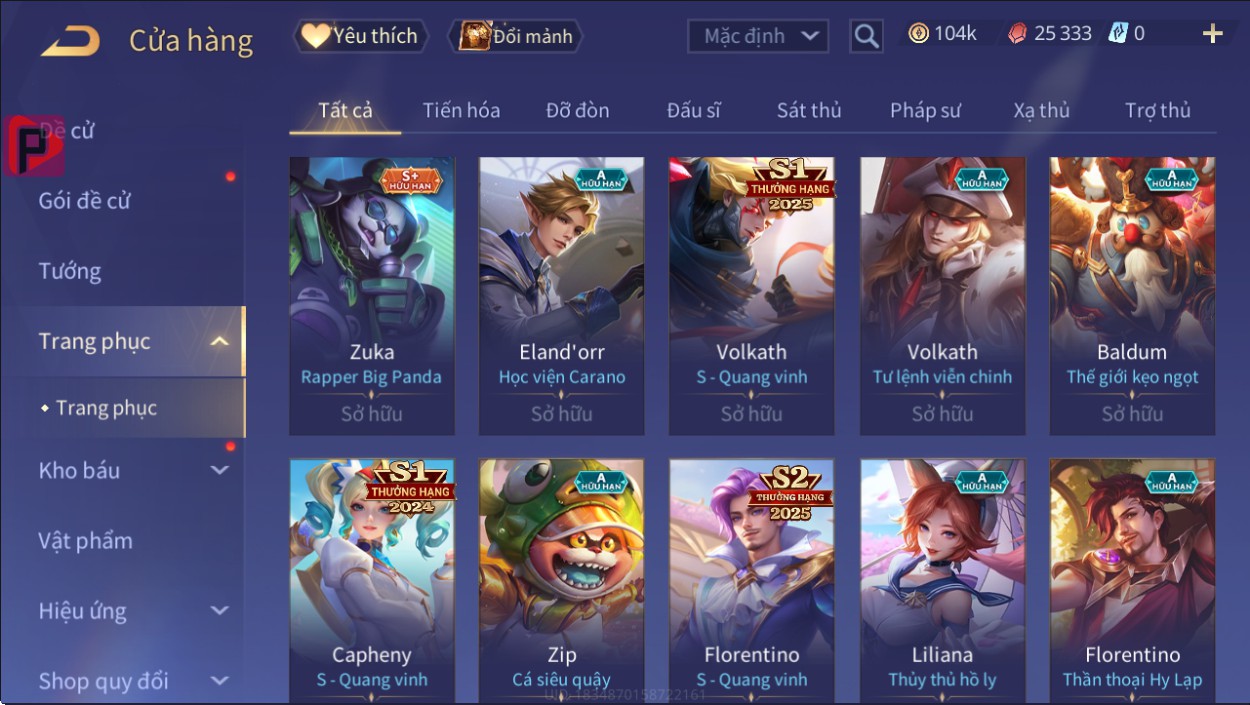
Task: Click the gold coin icon showing 104k
Action: [918, 33]
